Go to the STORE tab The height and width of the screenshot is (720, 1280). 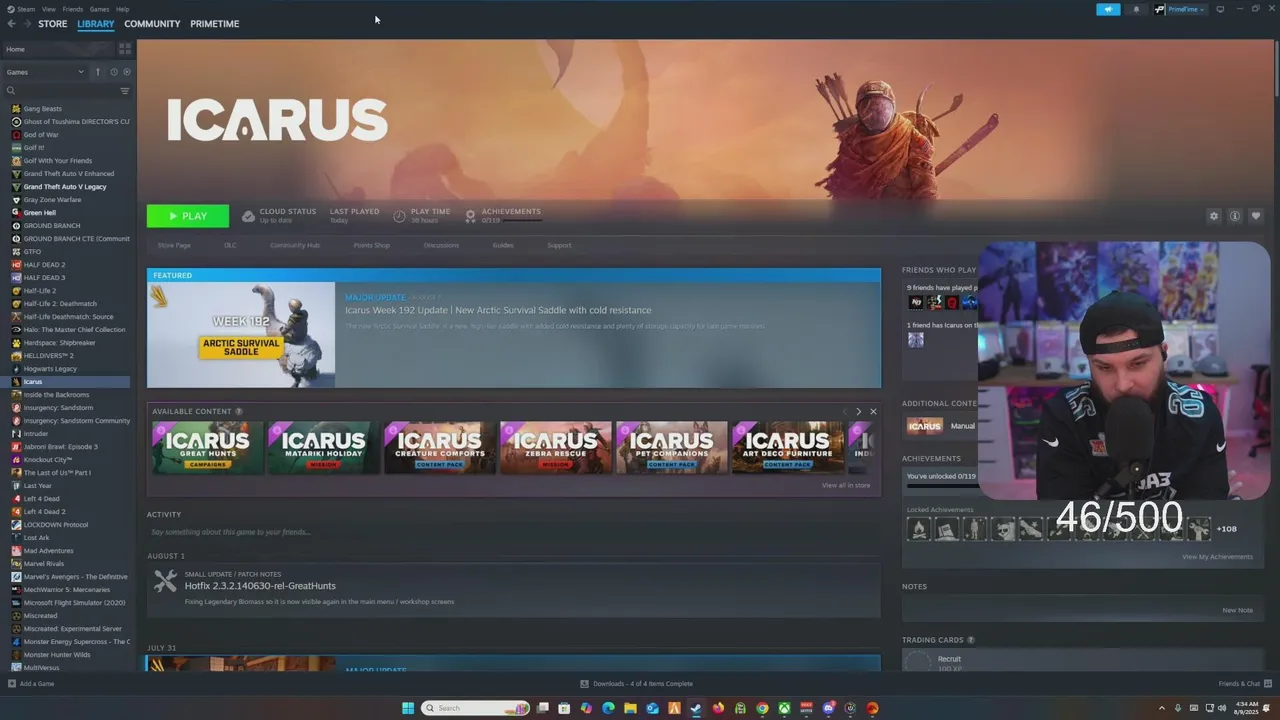tap(53, 24)
